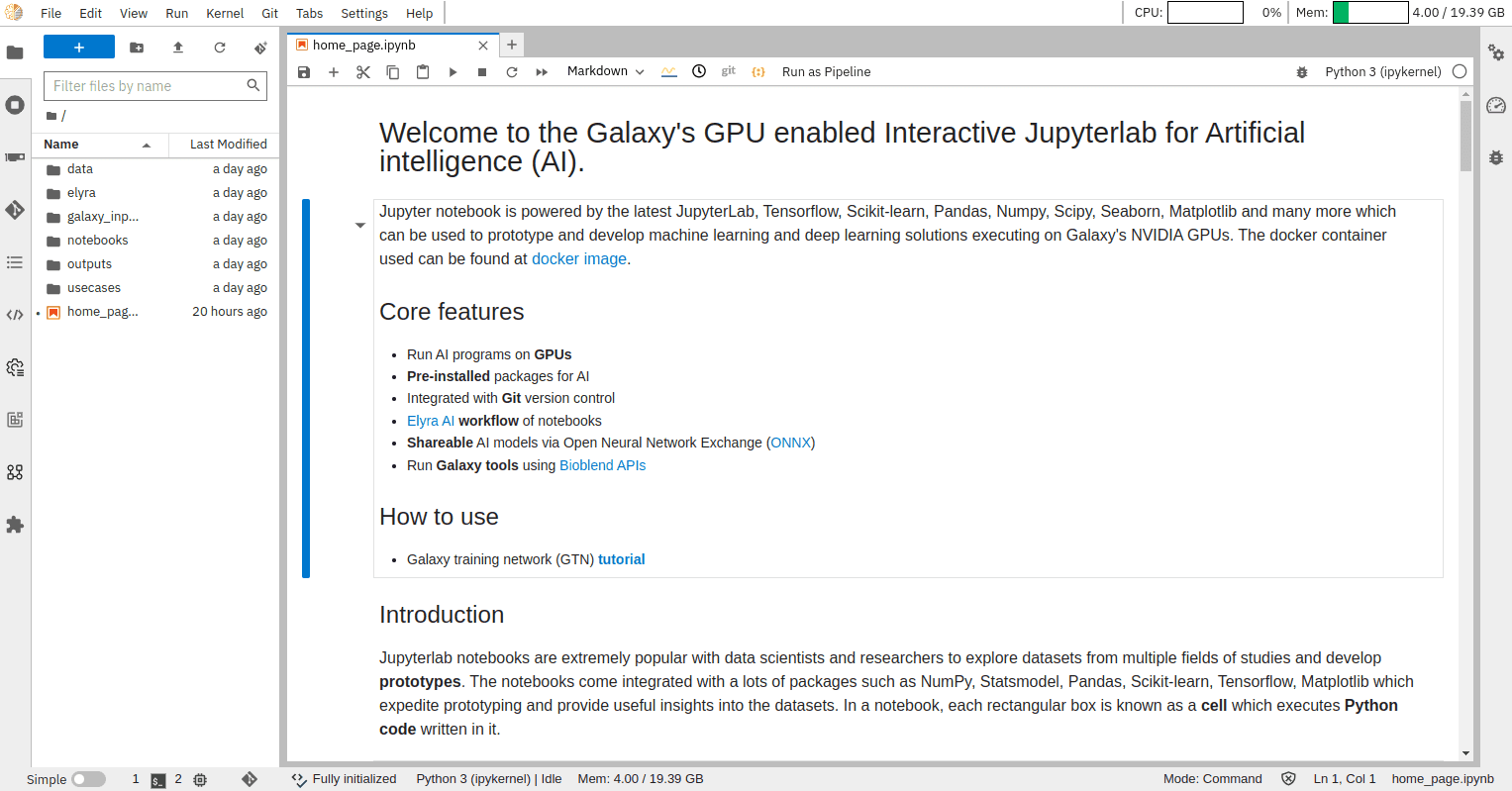Screen dimensions: 1512x791
Task: Open the property inspector gears panel
Action: coord(1496,53)
